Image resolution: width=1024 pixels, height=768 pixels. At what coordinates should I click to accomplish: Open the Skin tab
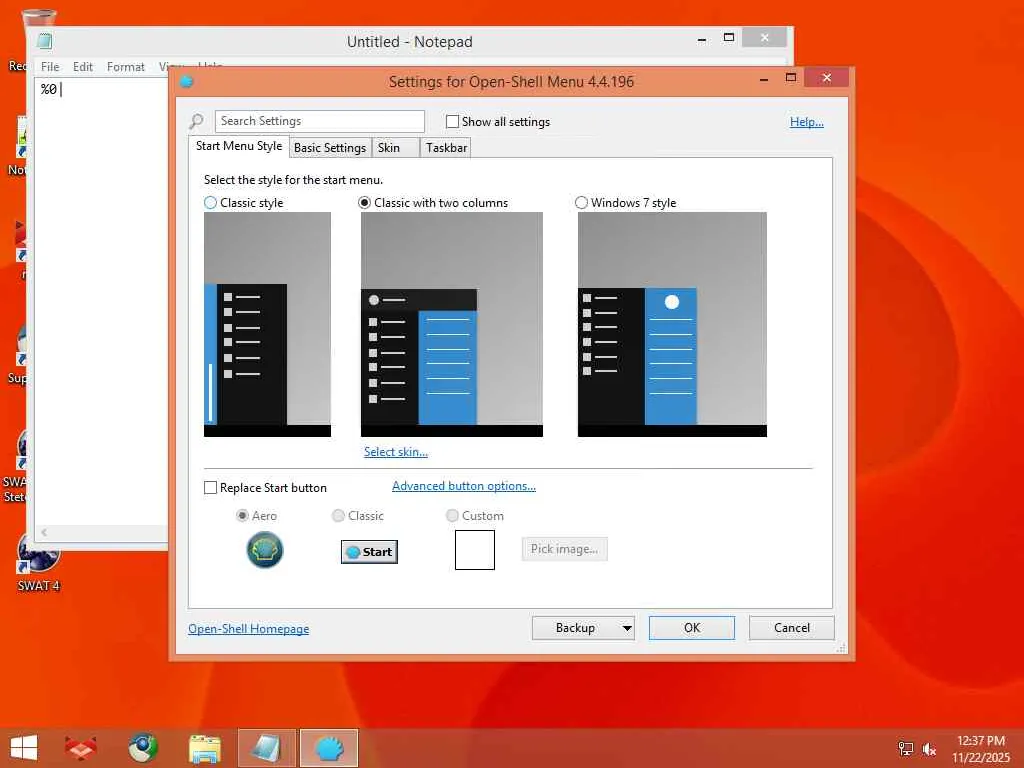coord(395,148)
